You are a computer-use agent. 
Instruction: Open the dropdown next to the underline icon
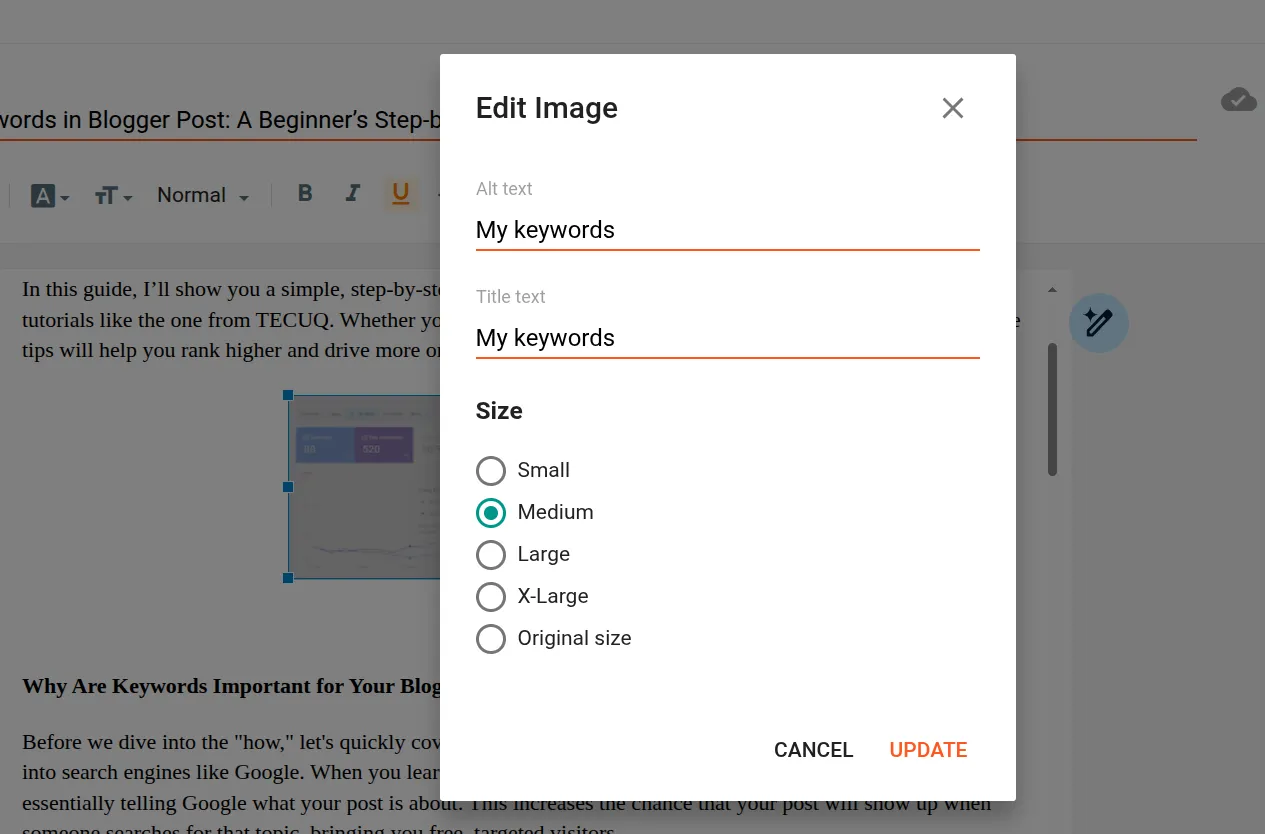point(437,195)
